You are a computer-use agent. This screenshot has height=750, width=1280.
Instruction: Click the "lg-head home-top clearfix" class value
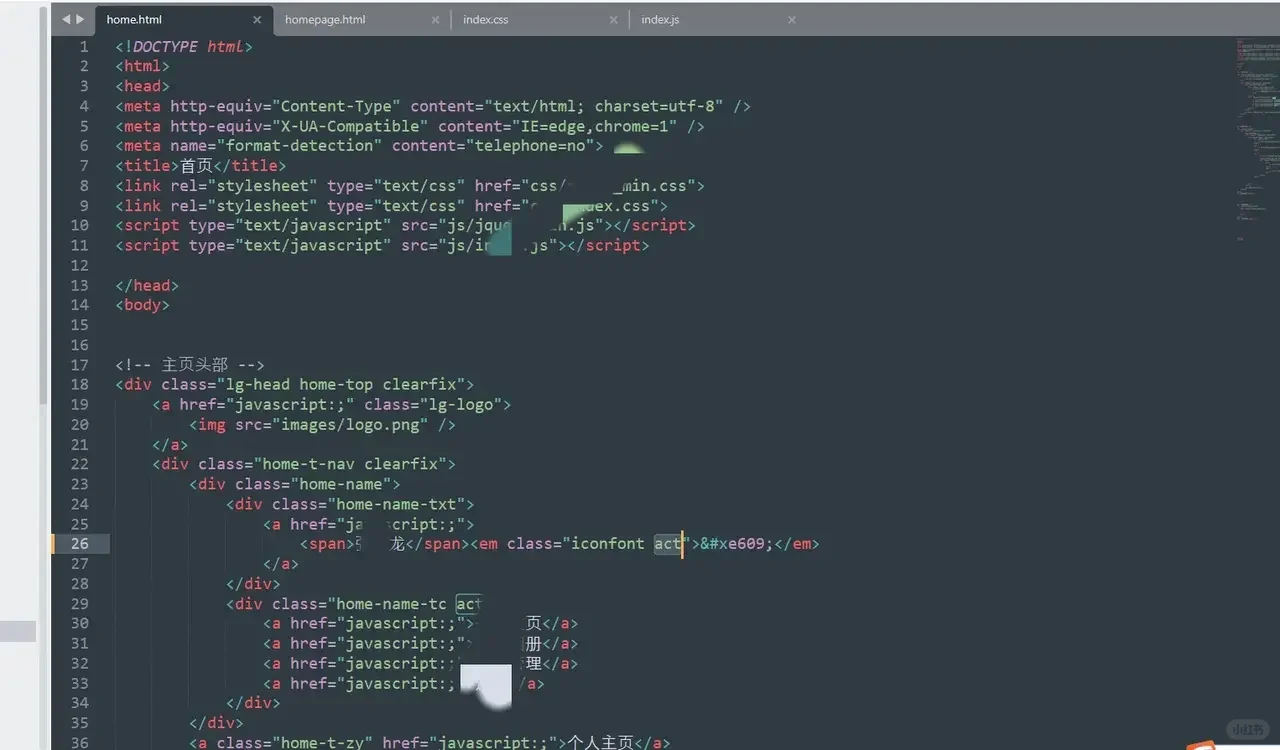(x=341, y=385)
